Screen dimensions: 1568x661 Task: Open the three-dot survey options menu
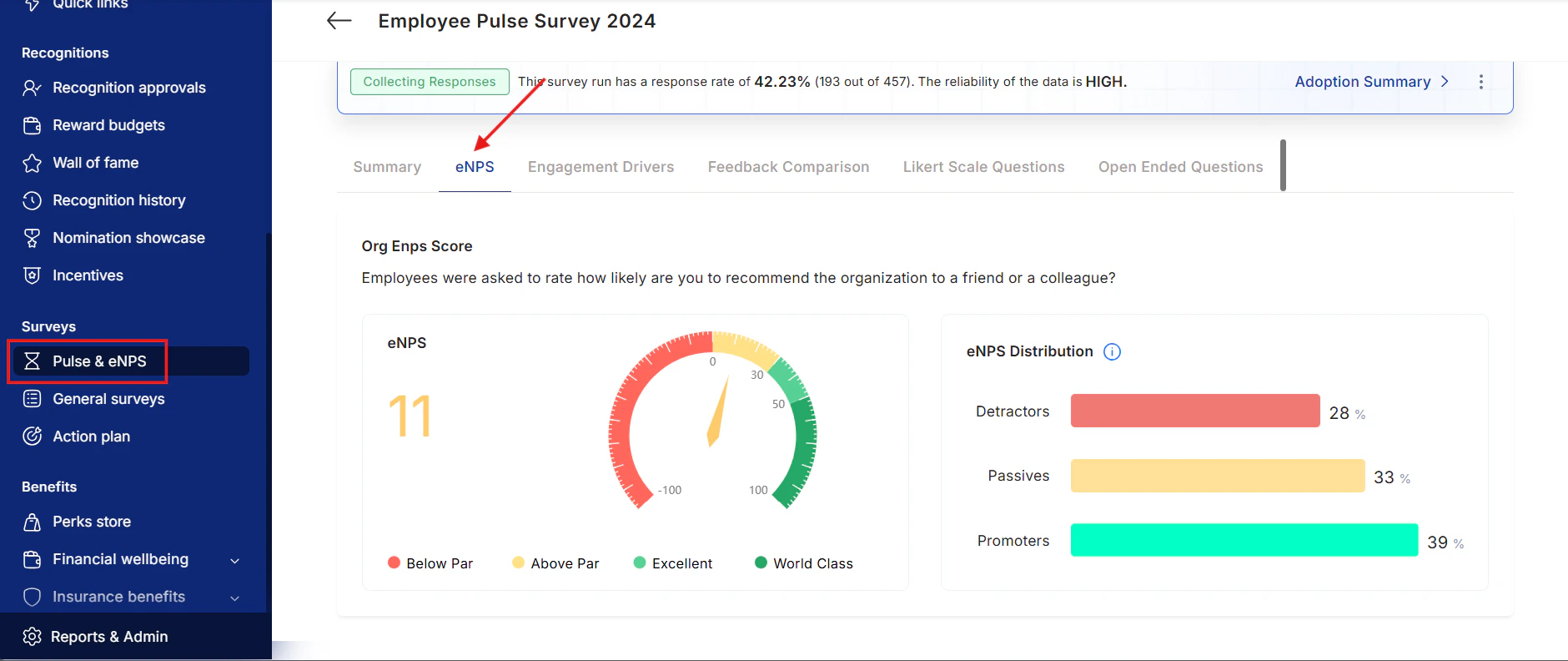coord(1481,82)
